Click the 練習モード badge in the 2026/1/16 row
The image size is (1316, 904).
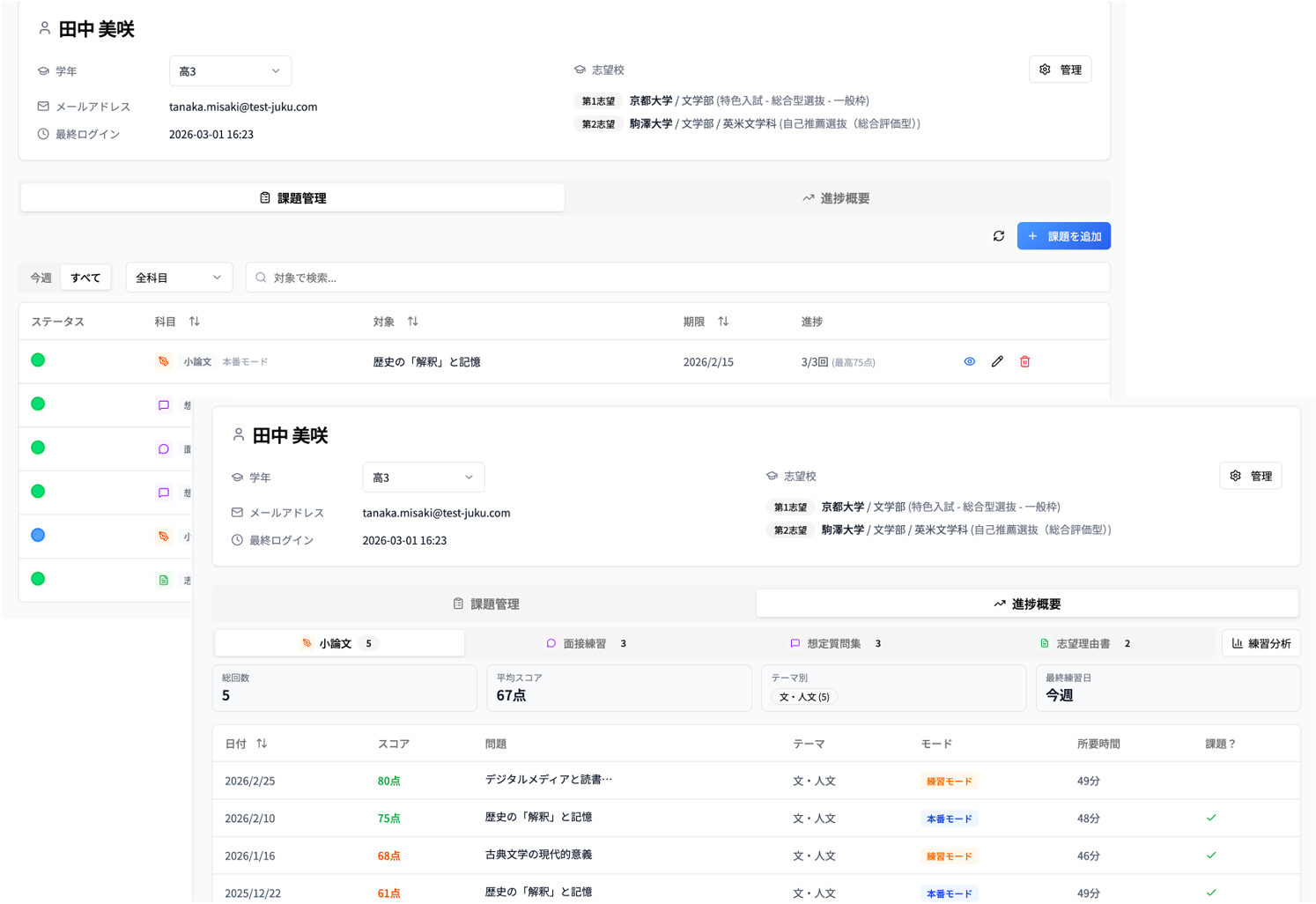950,856
